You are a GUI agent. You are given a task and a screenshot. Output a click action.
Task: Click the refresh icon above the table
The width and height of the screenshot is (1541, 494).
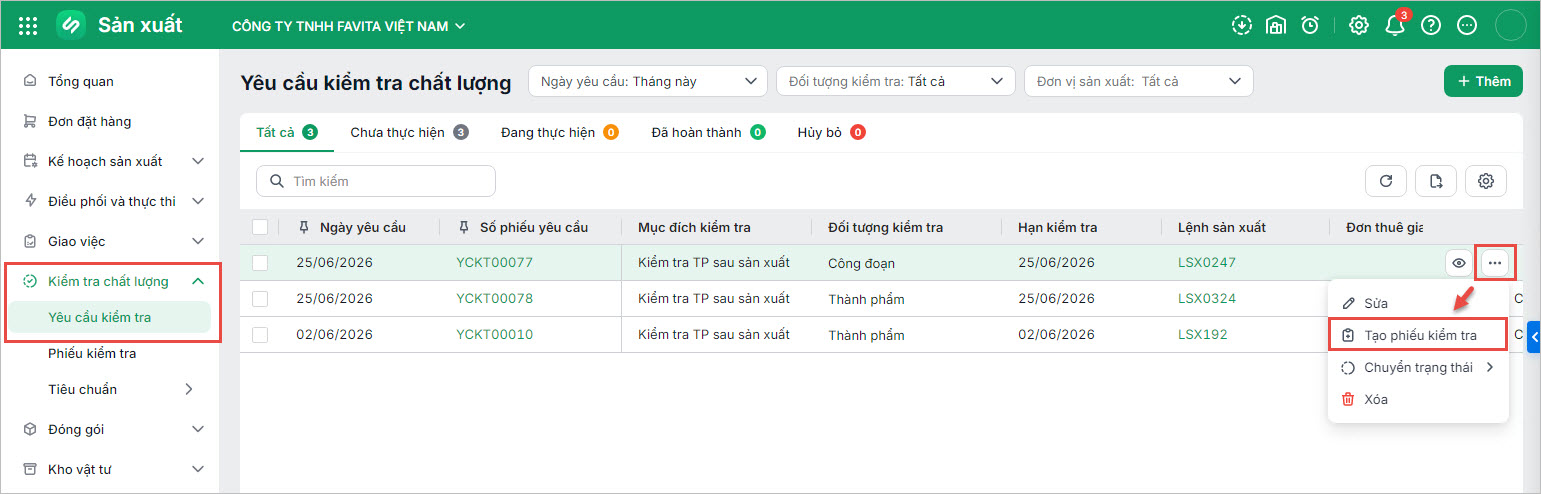(1386, 181)
